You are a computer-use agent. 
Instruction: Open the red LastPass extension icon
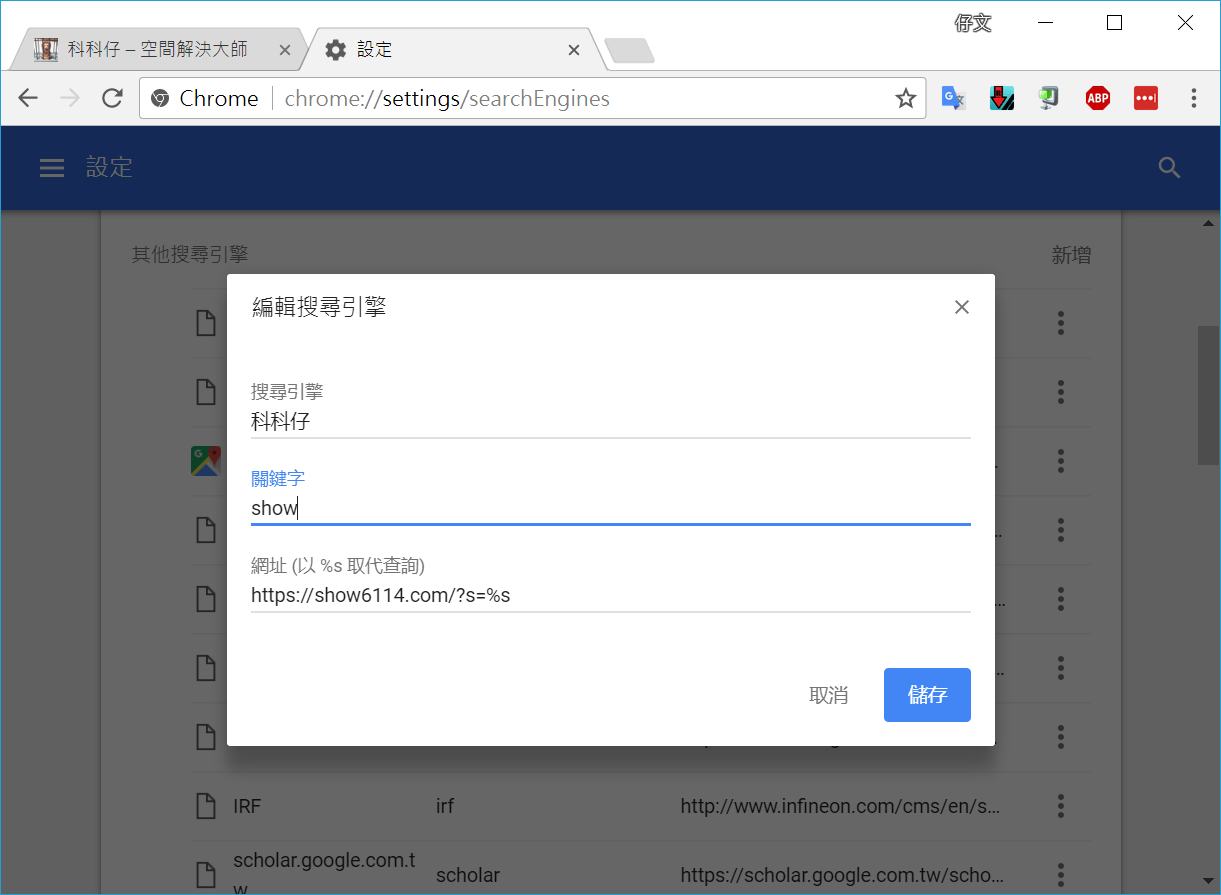(x=1145, y=98)
